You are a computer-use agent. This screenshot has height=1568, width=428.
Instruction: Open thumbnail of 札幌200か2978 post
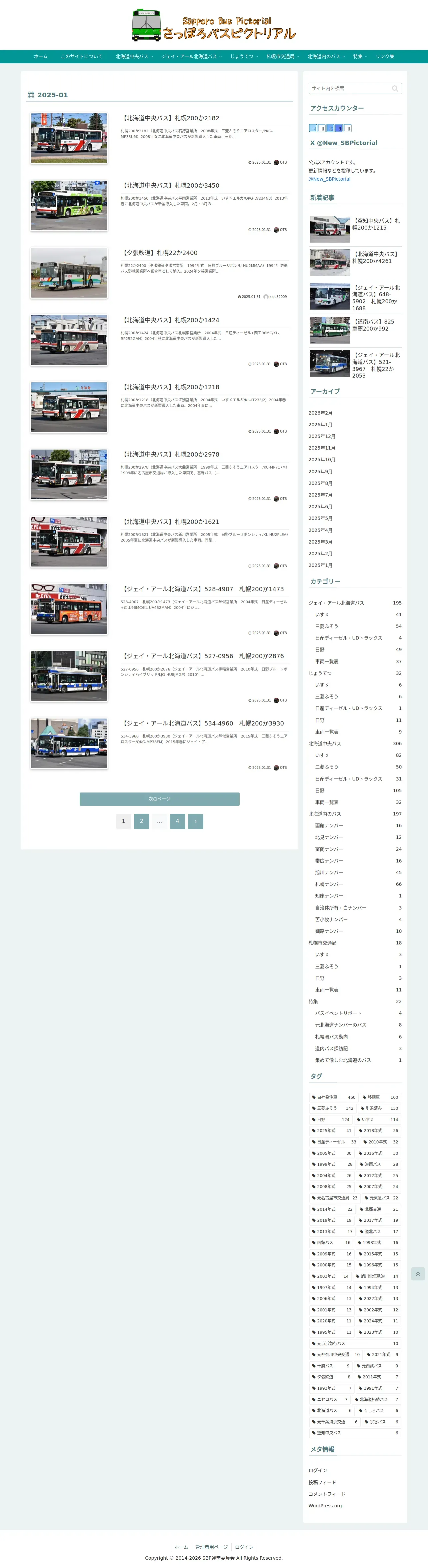coord(69,475)
